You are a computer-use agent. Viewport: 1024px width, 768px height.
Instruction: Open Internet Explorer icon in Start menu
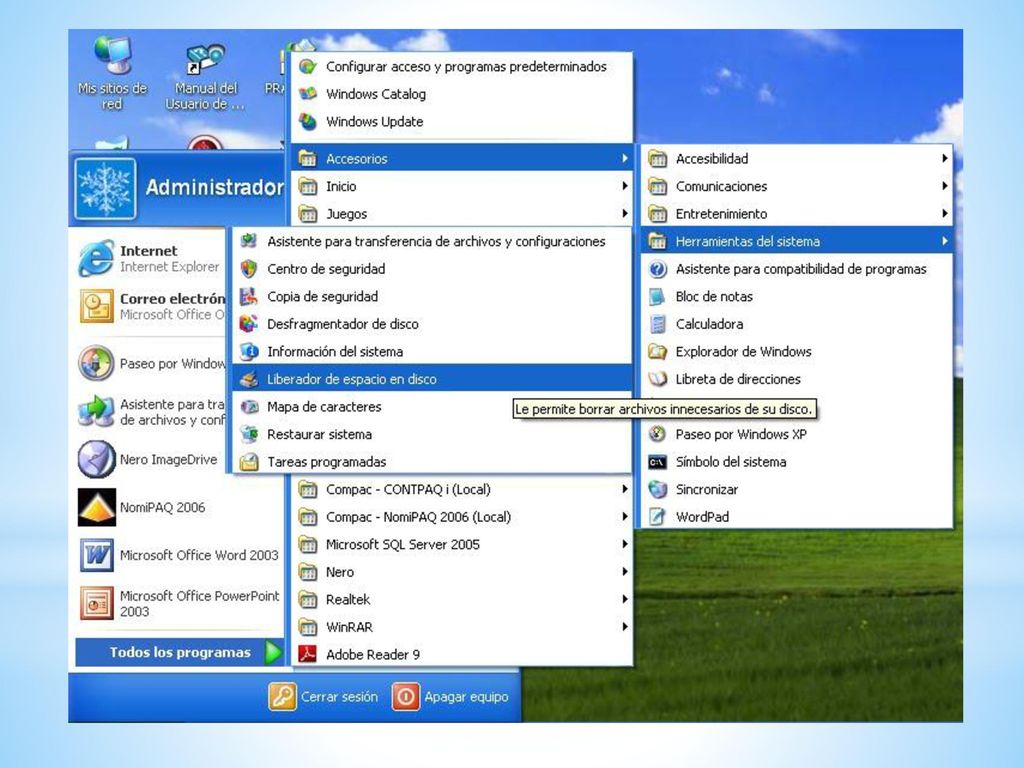click(96, 258)
